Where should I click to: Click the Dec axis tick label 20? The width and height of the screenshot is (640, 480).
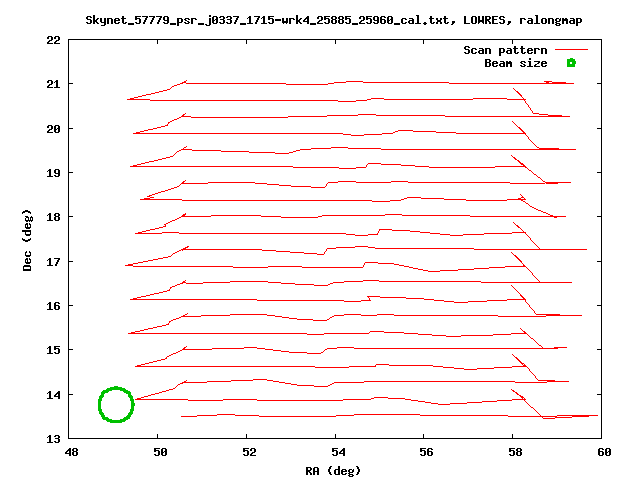pos(53,129)
